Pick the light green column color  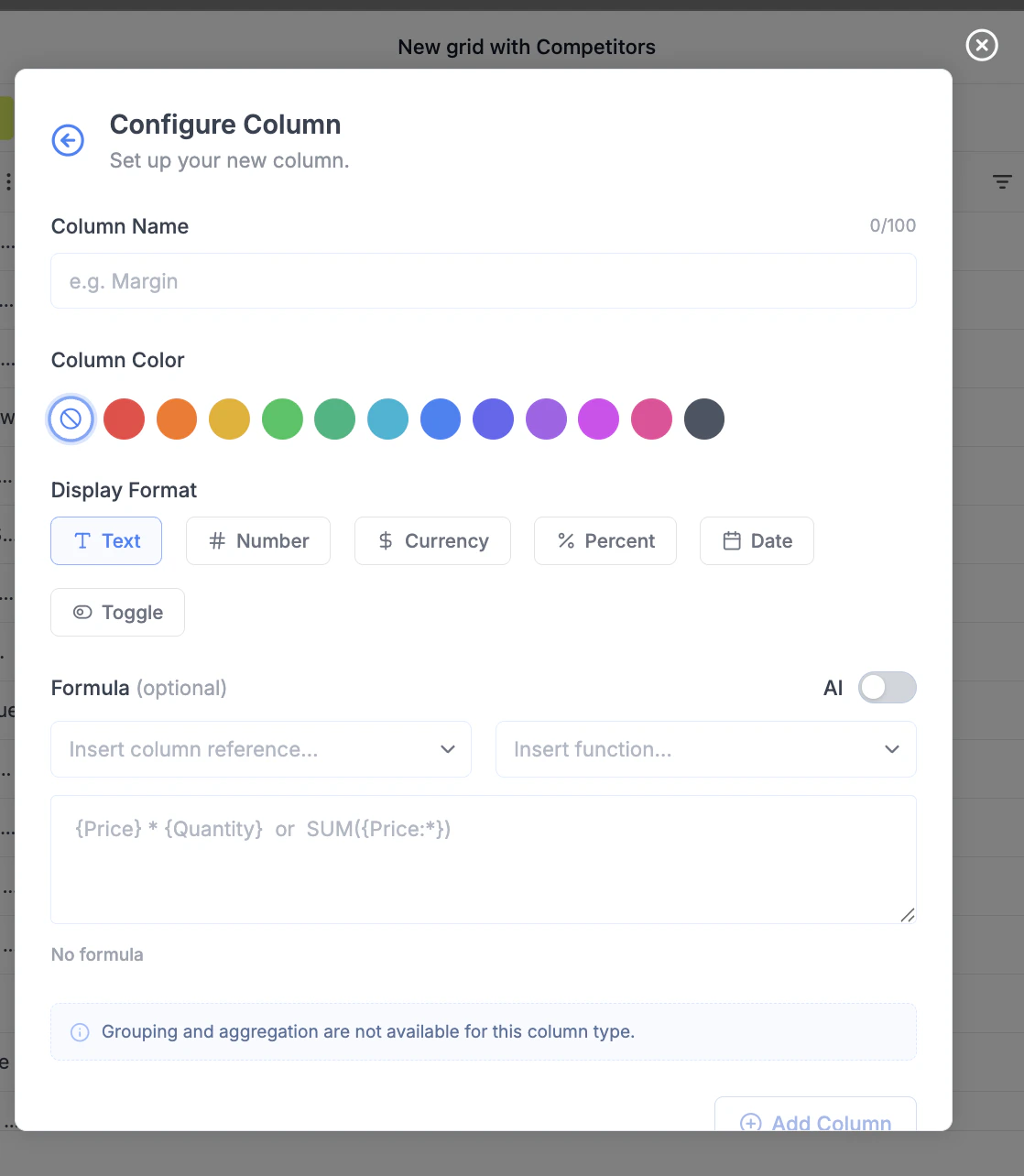coord(282,419)
